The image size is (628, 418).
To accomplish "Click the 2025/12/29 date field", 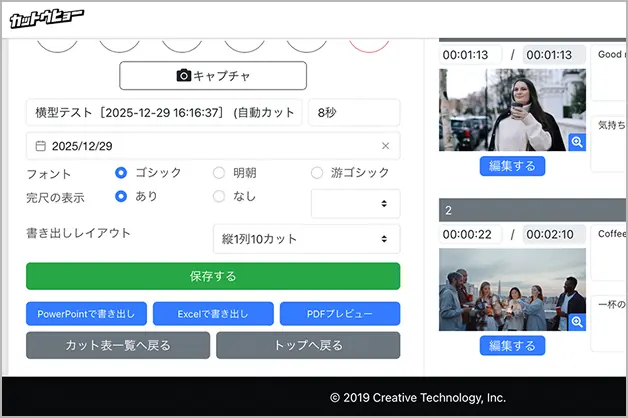I will (x=213, y=146).
